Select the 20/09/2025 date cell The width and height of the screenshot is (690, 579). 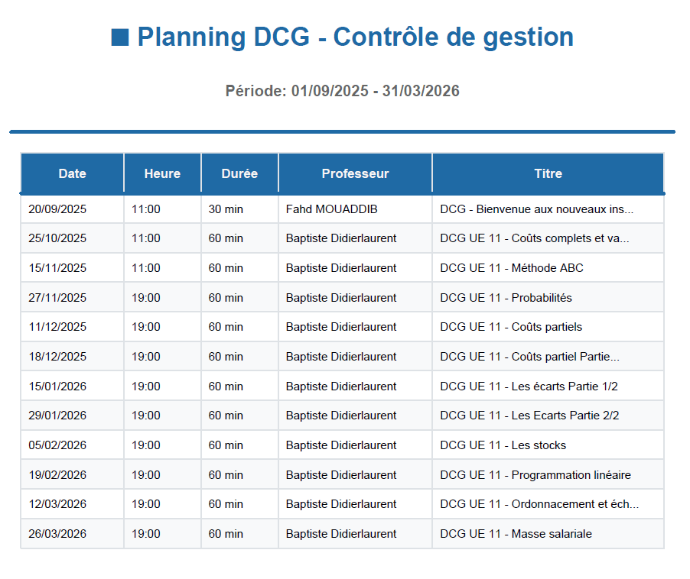pos(58,209)
